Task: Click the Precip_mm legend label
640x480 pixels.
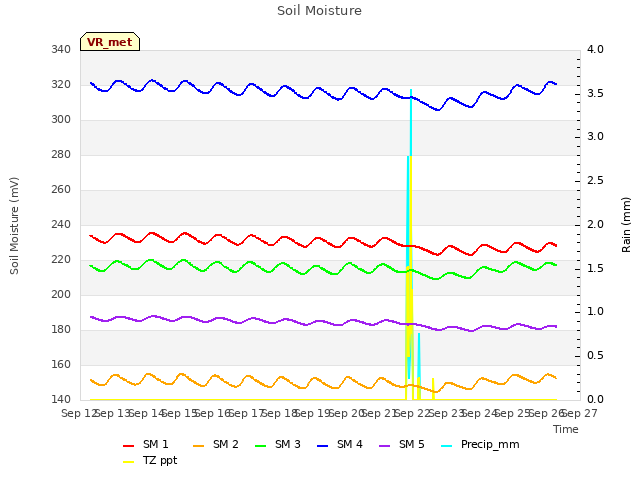Action: point(490,444)
